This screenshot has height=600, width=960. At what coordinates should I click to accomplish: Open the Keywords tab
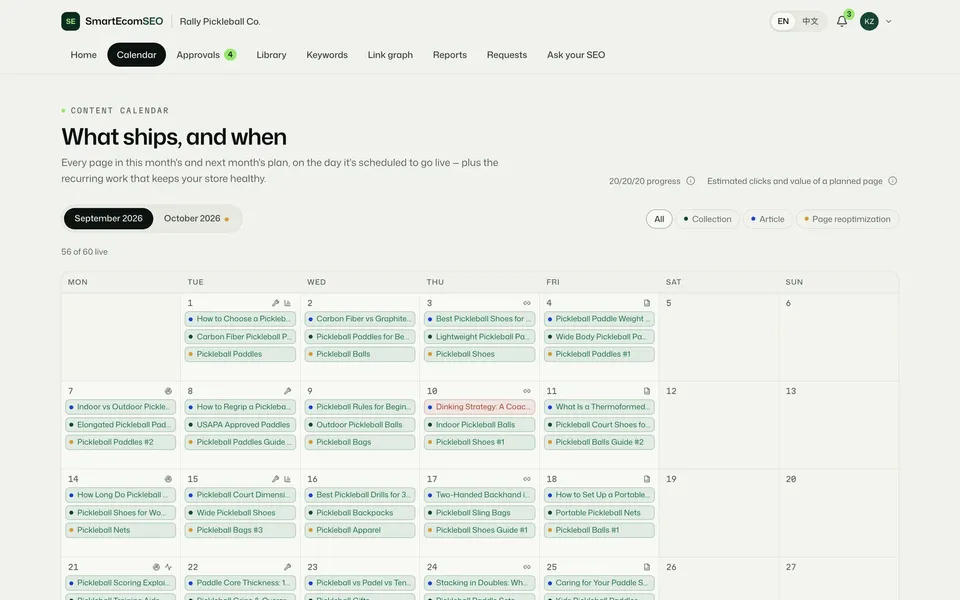click(x=327, y=55)
